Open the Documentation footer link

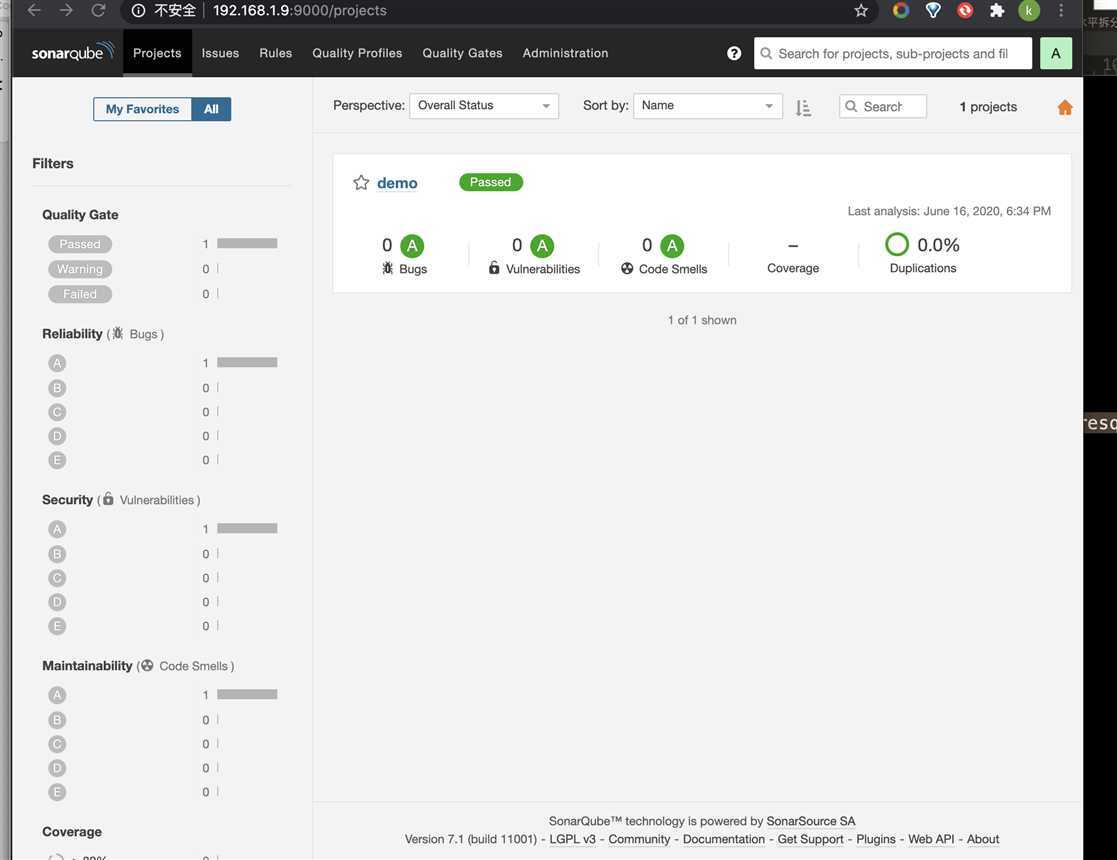point(724,839)
